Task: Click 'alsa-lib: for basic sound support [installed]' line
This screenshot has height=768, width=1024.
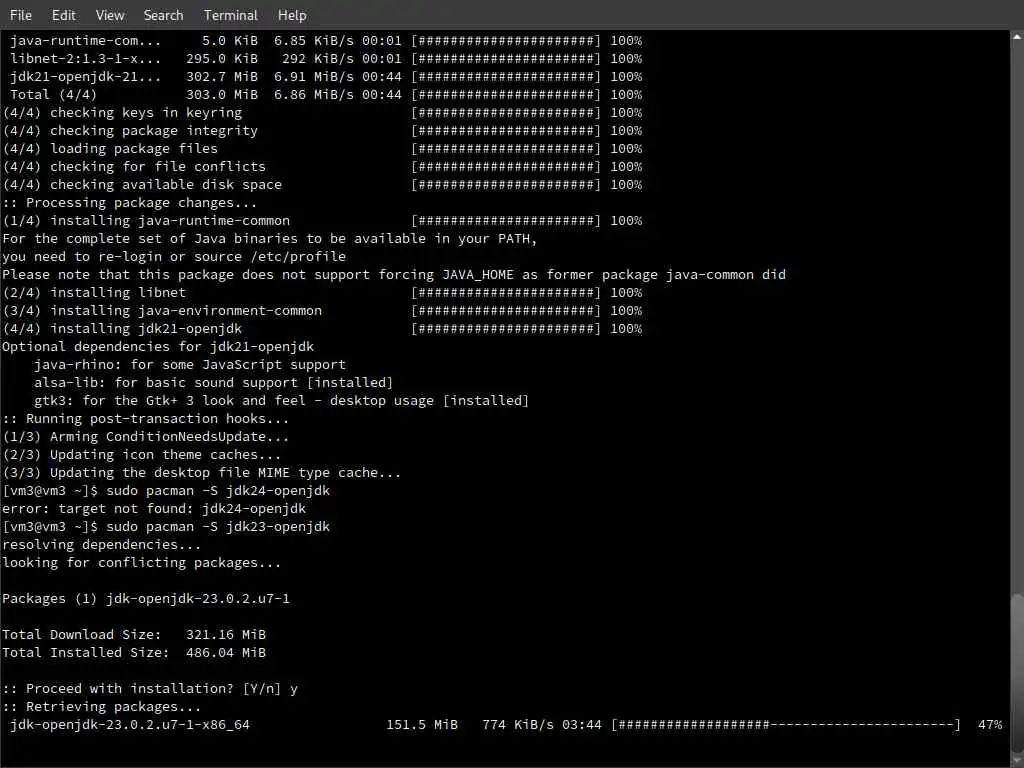Action: [214, 383]
